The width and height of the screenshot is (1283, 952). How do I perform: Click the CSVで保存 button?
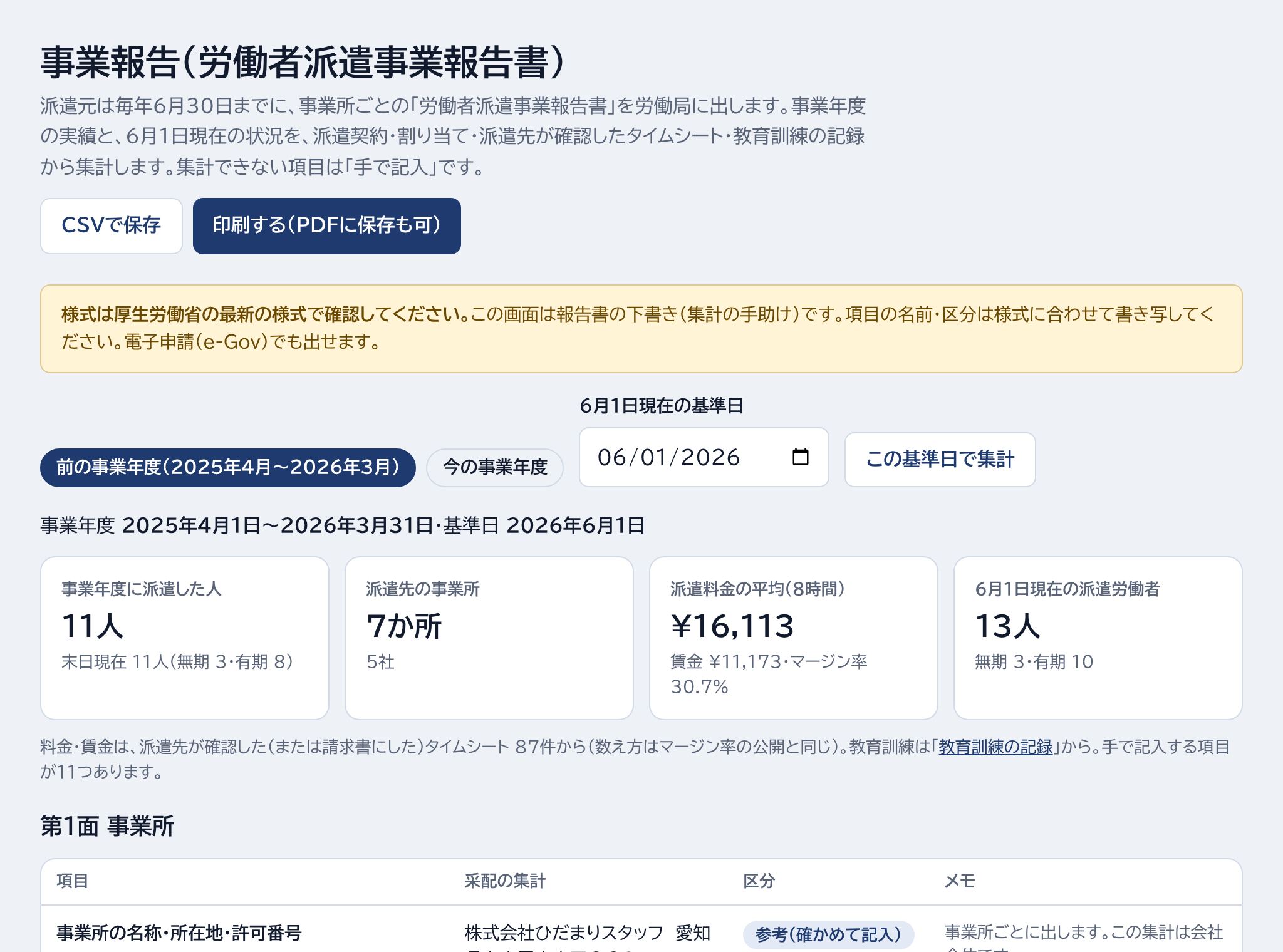click(112, 226)
